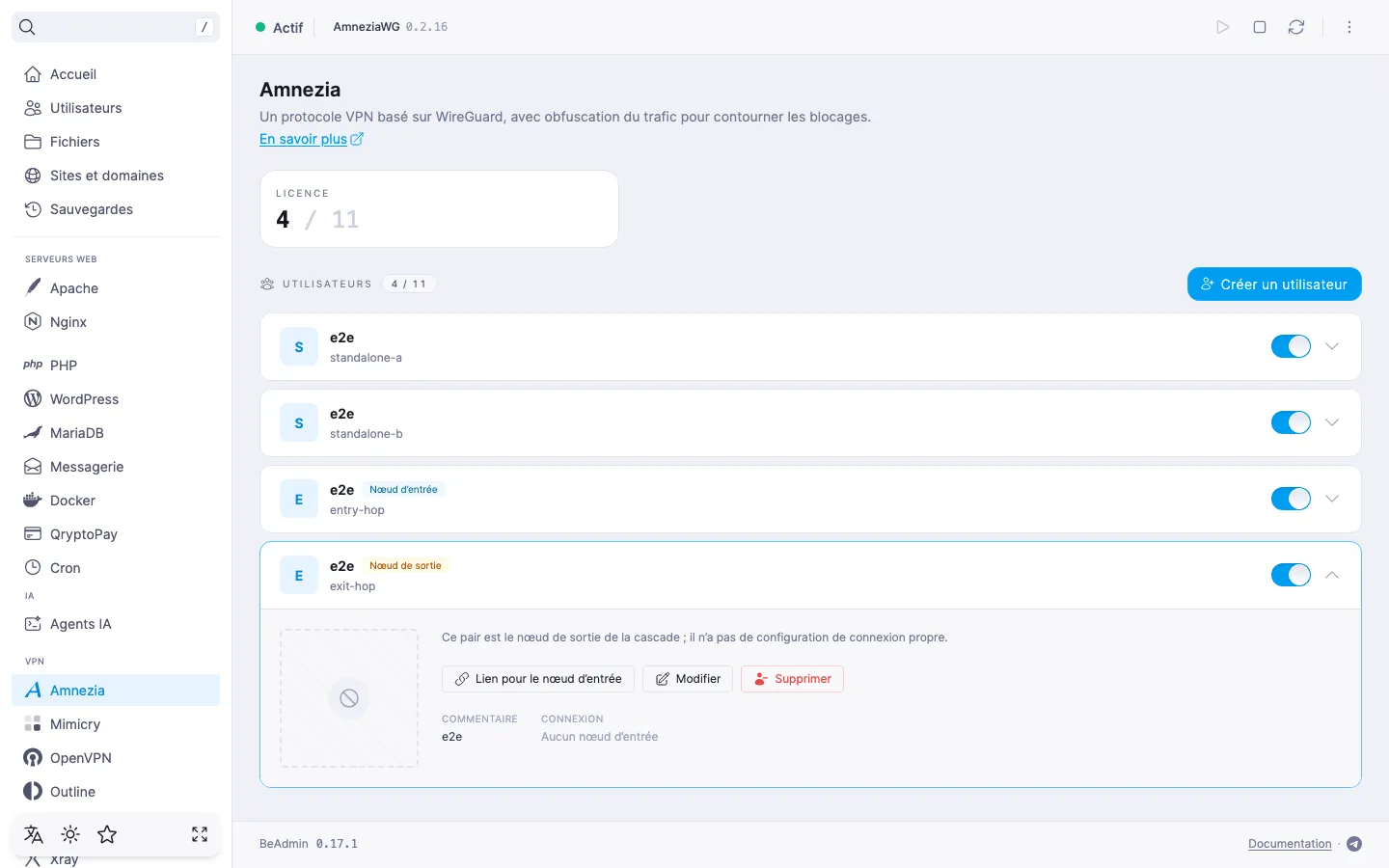Open the three-dot more options menu
1389x868 pixels.
click(1349, 27)
